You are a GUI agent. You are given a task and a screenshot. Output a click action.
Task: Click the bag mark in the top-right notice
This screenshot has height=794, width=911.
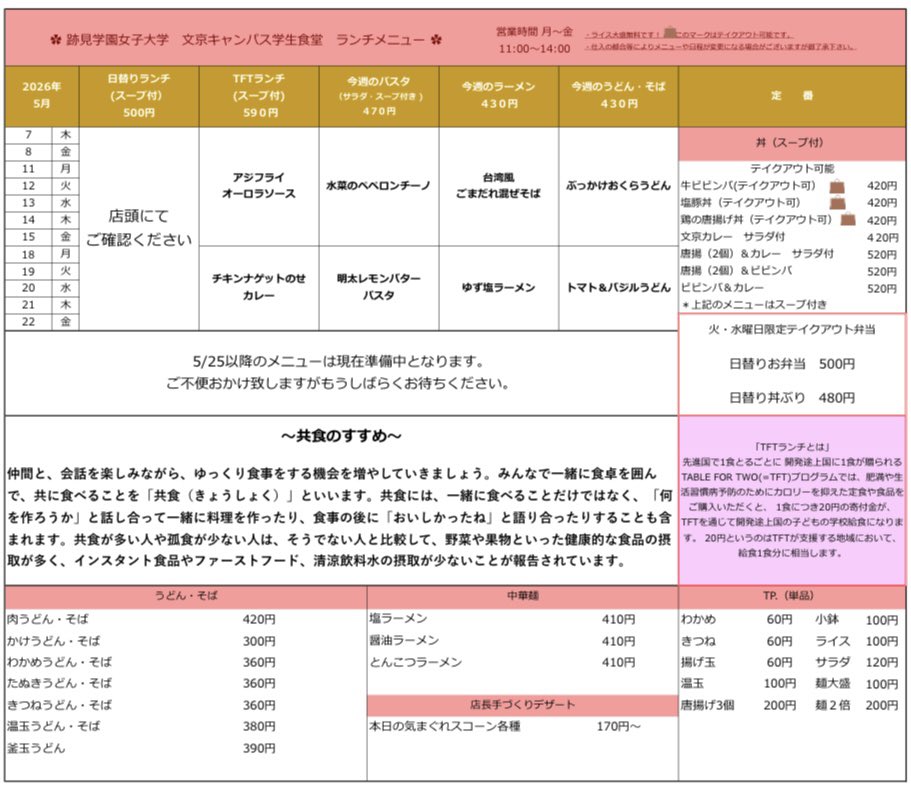pos(670,32)
